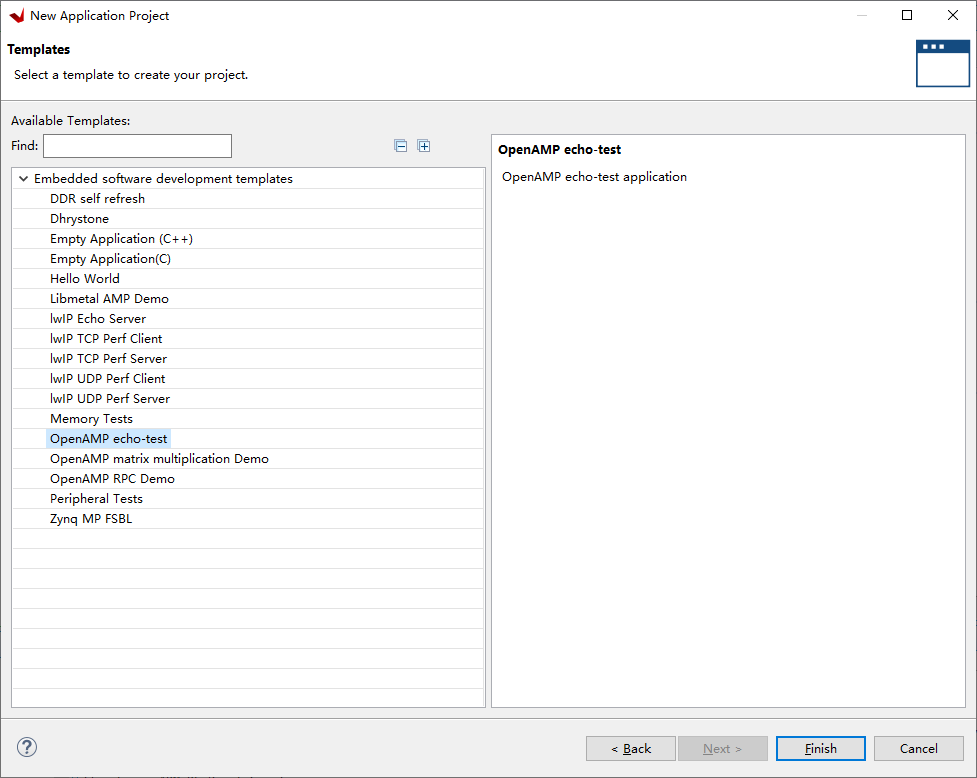Viewport: 977px width, 778px height.
Task: Click the Finish button
Action: click(x=821, y=748)
